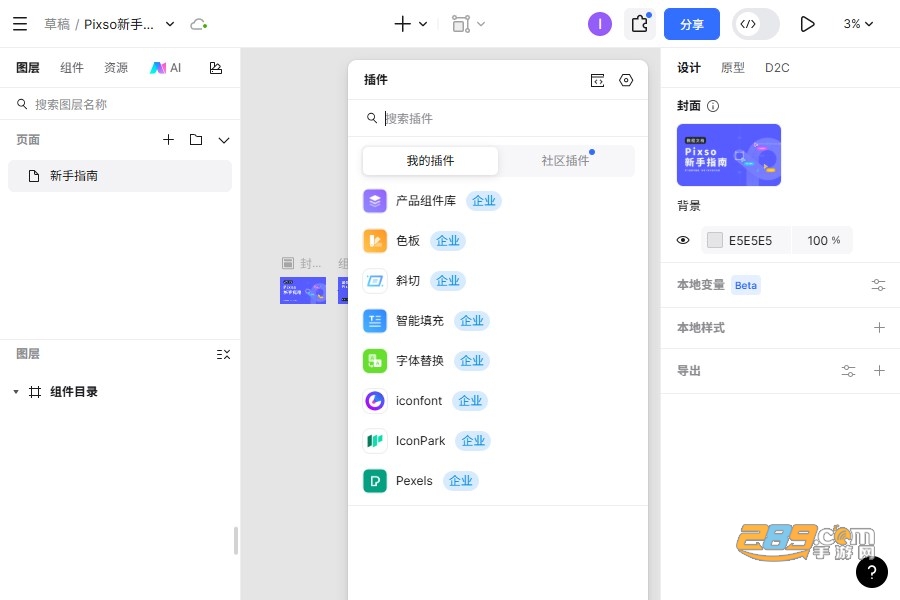This screenshot has width=900, height=600.
Task: Click the 100 % opacity field
Action: tap(823, 240)
